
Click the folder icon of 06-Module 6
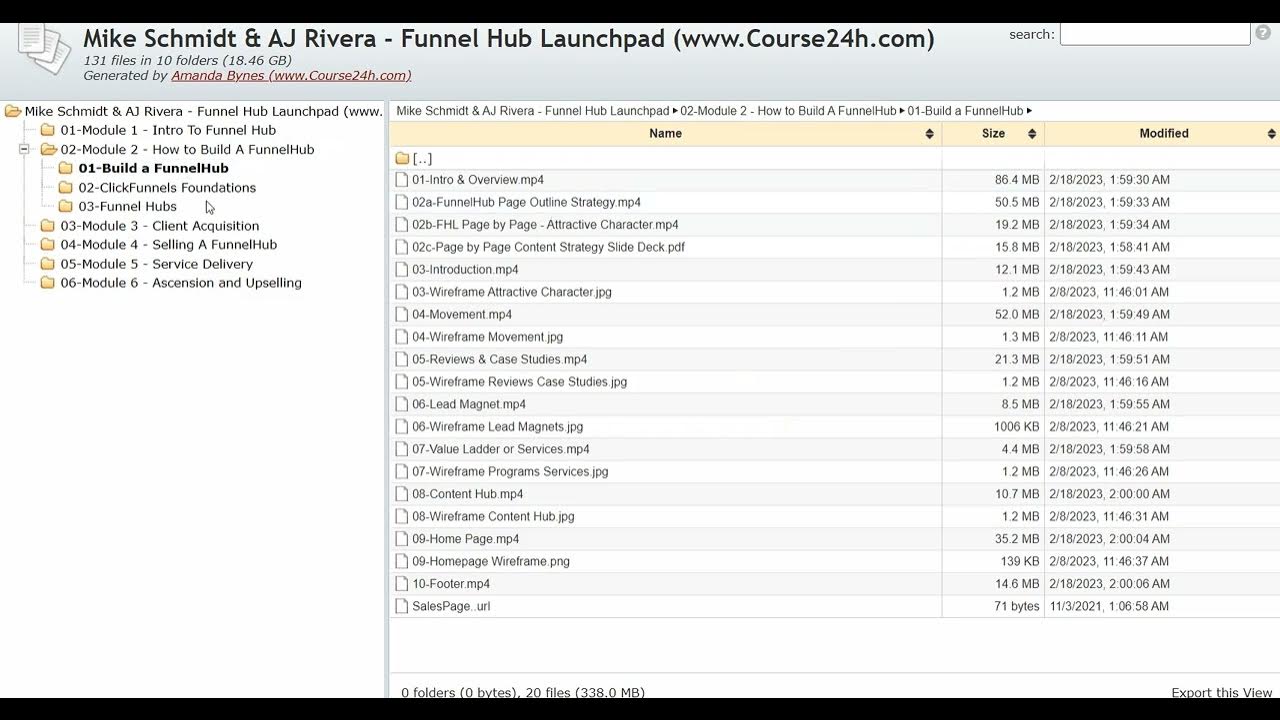click(x=47, y=283)
